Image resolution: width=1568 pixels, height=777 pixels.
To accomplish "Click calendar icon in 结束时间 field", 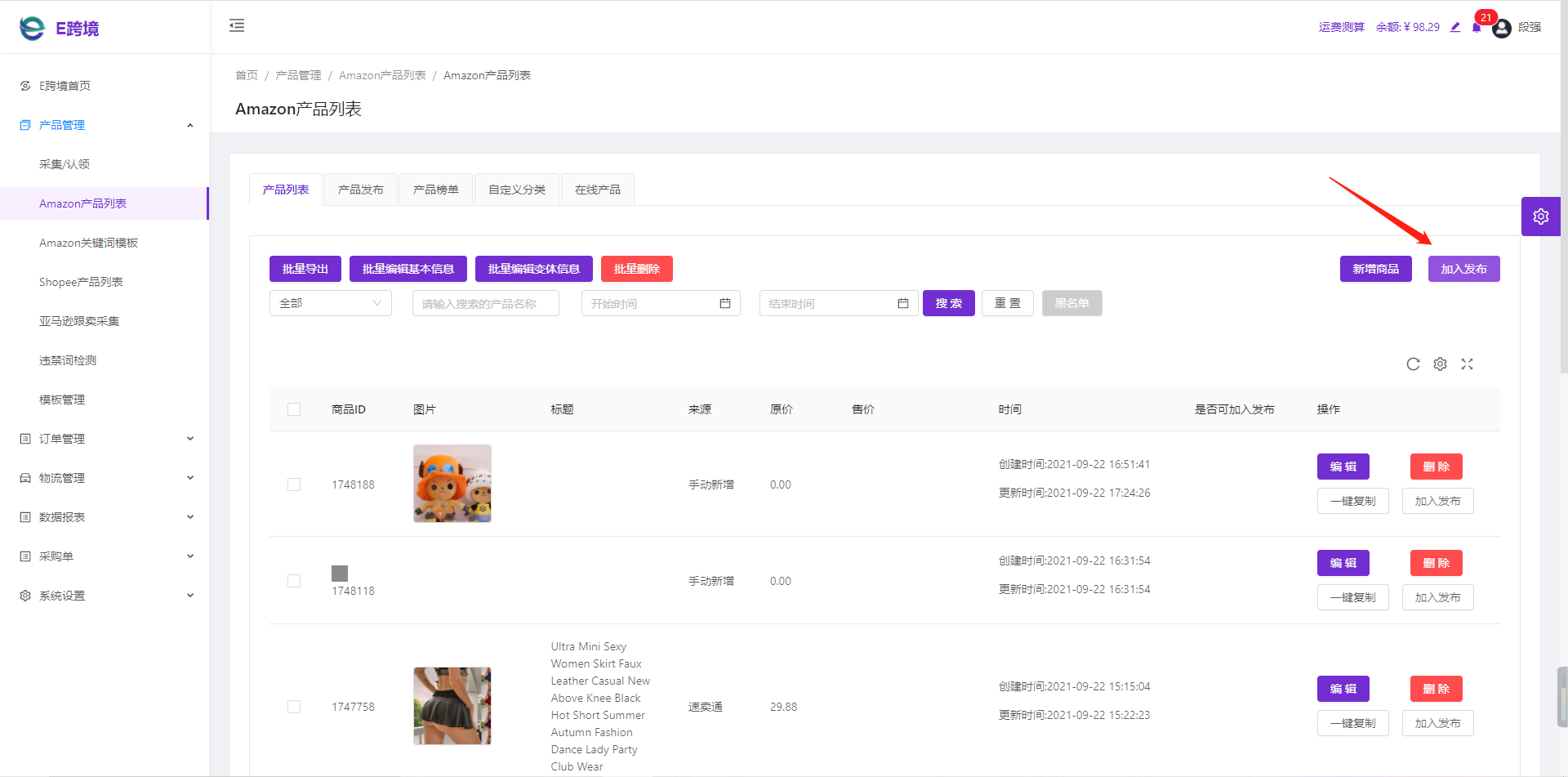I will pyautogui.click(x=903, y=303).
